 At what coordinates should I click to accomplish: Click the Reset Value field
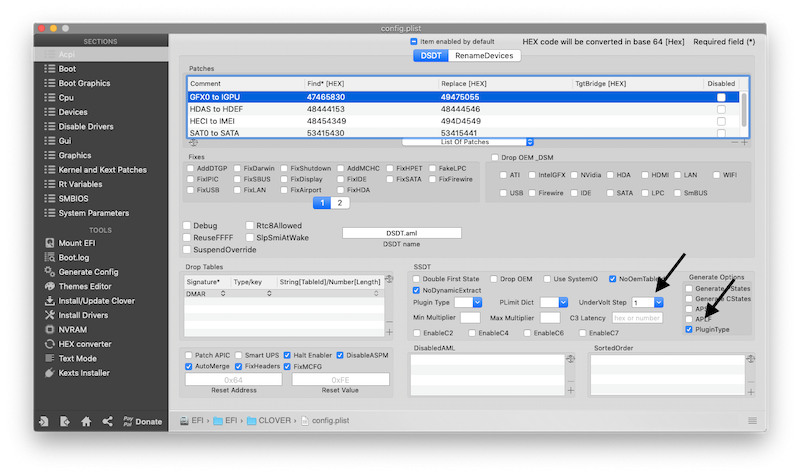pos(340,380)
